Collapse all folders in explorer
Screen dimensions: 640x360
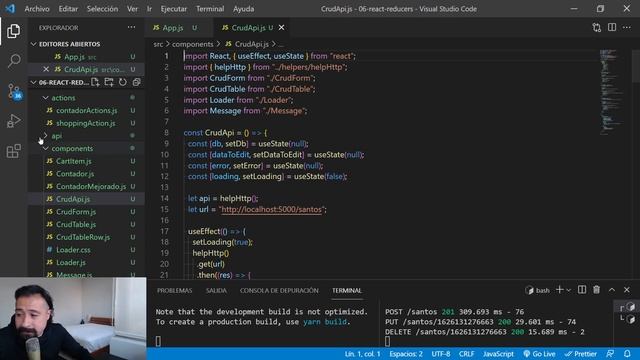tap(136, 82)
